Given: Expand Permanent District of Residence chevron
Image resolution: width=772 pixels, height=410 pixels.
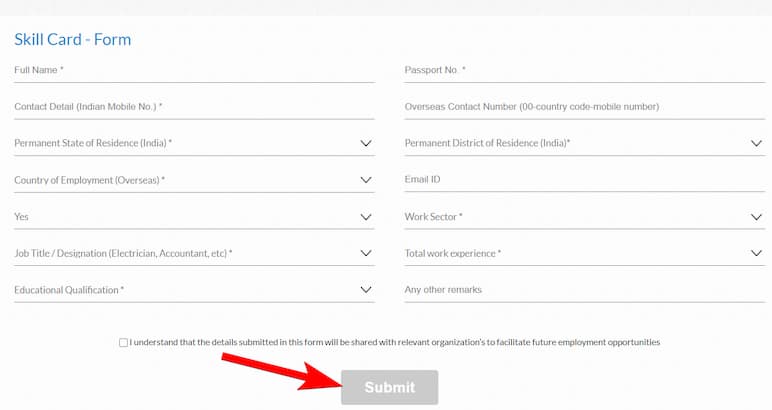Looking at the screenshot, I should [x=756, y=143].
